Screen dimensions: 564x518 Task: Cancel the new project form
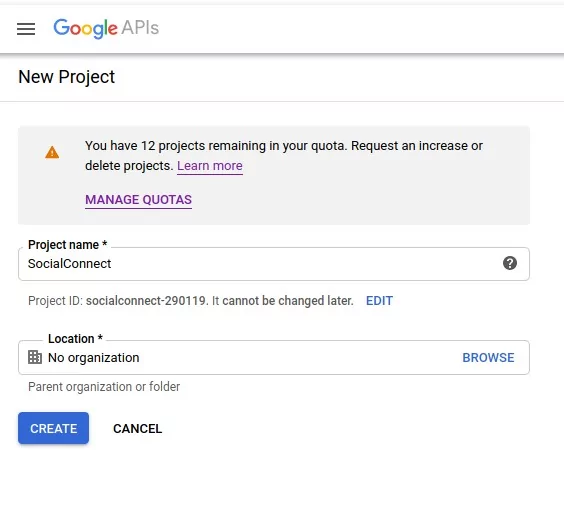[137, 428]
